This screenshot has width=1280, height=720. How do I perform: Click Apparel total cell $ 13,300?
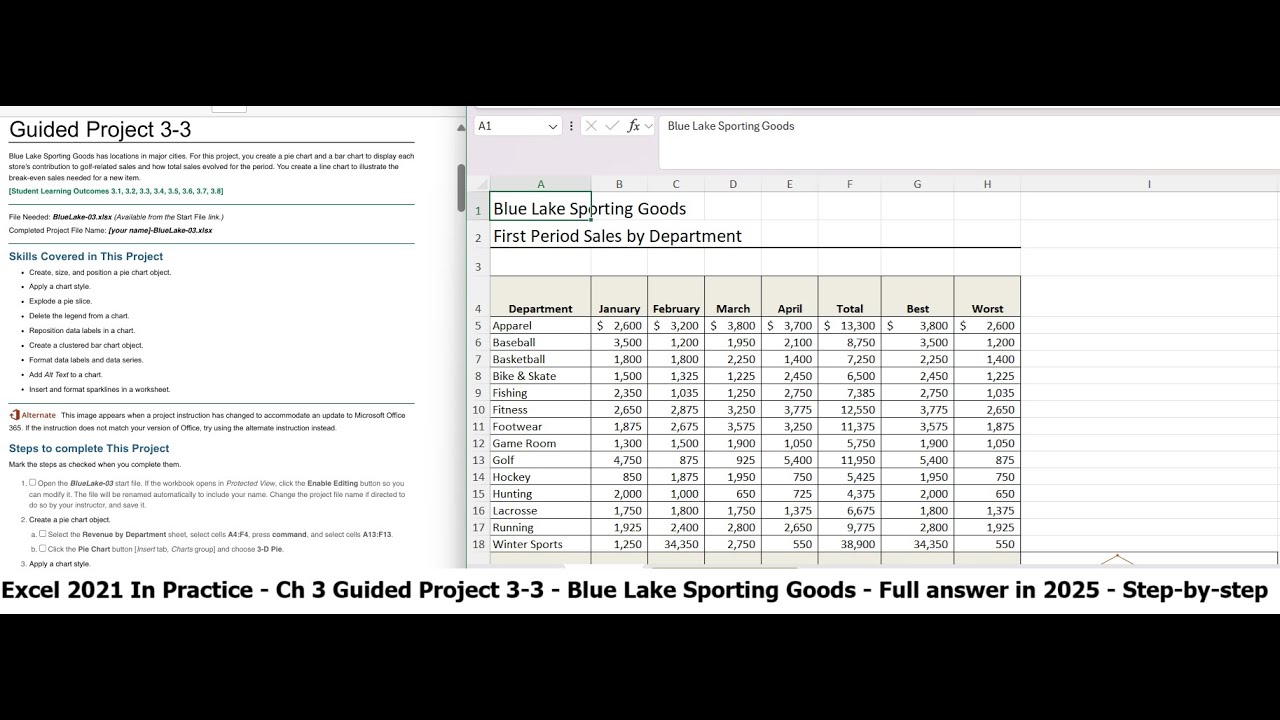(850, 326)
